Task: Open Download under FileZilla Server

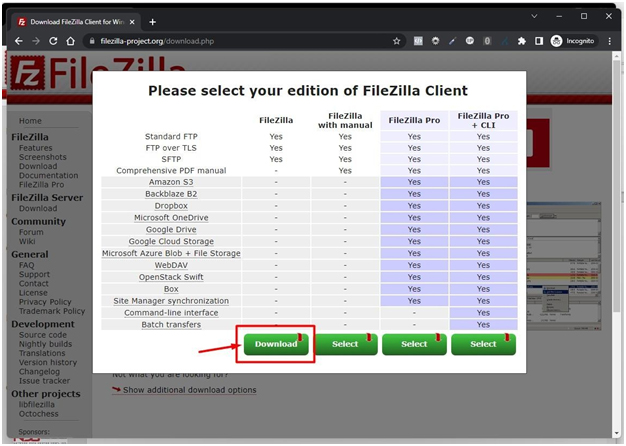Action: click(x=38, y=208)
